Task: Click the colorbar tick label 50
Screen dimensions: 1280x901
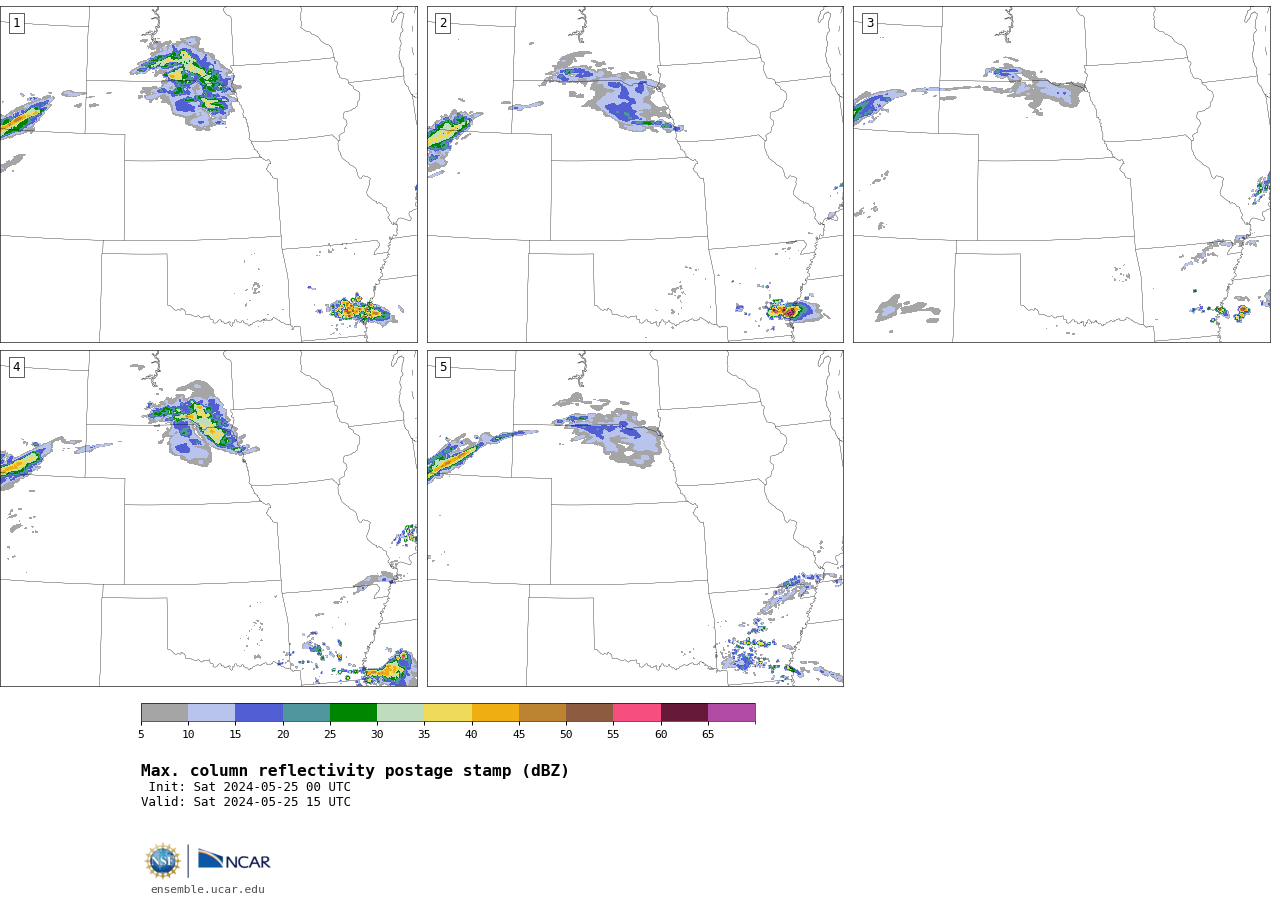Action: coord(566,735)
